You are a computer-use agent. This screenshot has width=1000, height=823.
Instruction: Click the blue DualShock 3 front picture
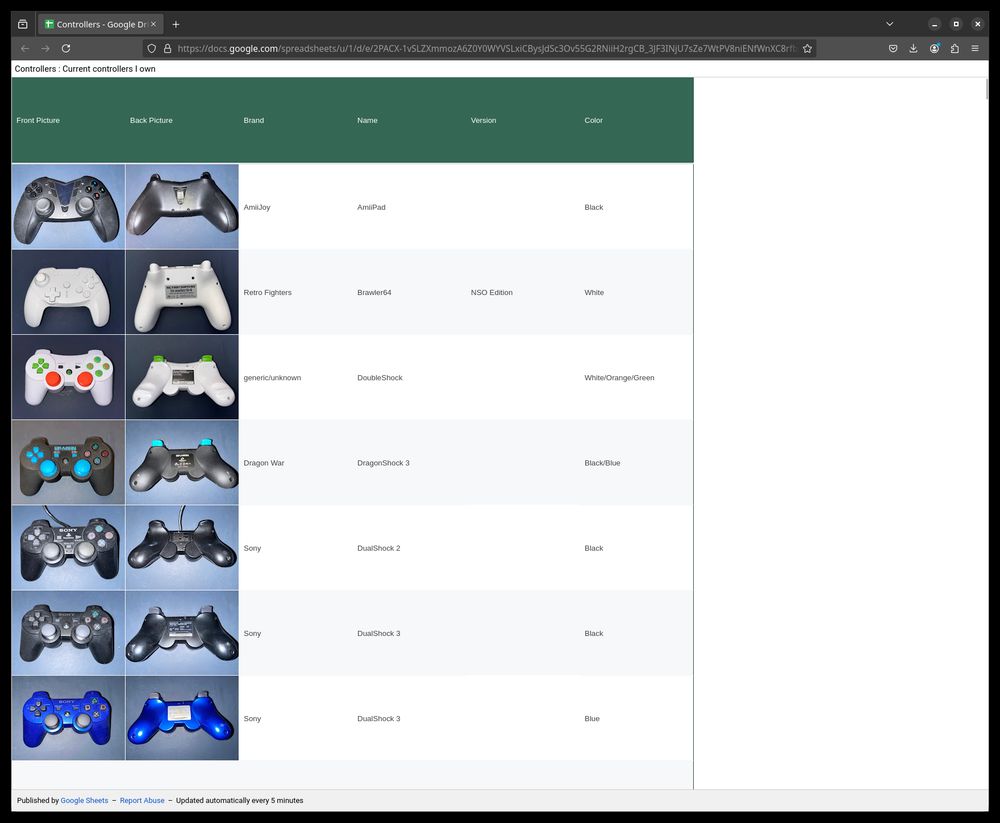(x=68, y=718)
